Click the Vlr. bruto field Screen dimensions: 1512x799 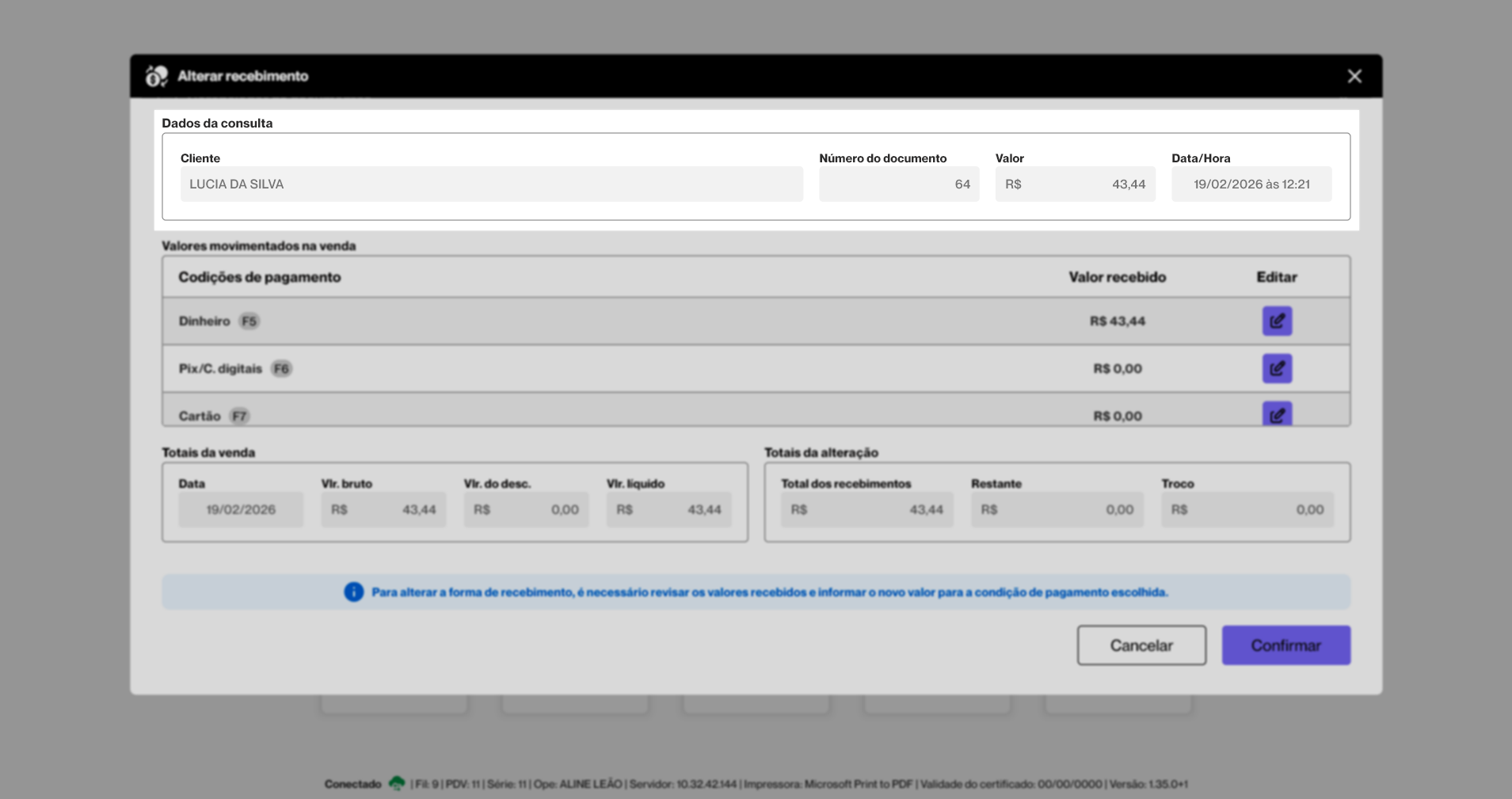click(383, 509)
